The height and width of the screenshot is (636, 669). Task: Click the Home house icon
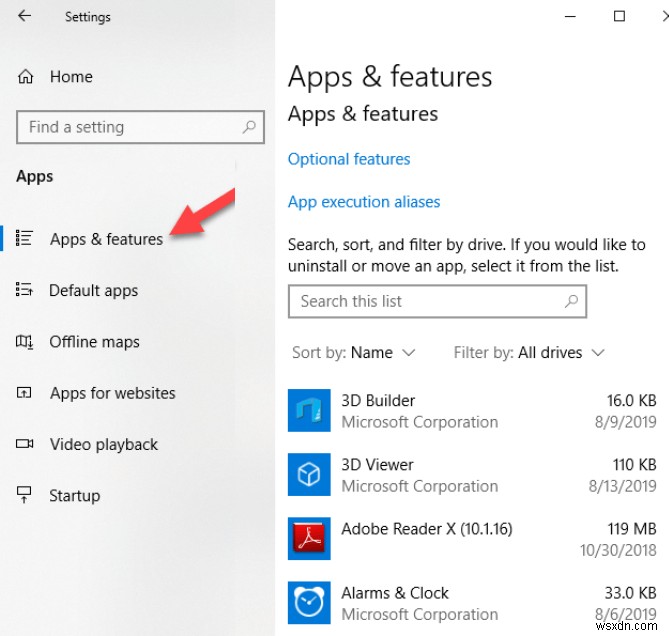point(25,77)
